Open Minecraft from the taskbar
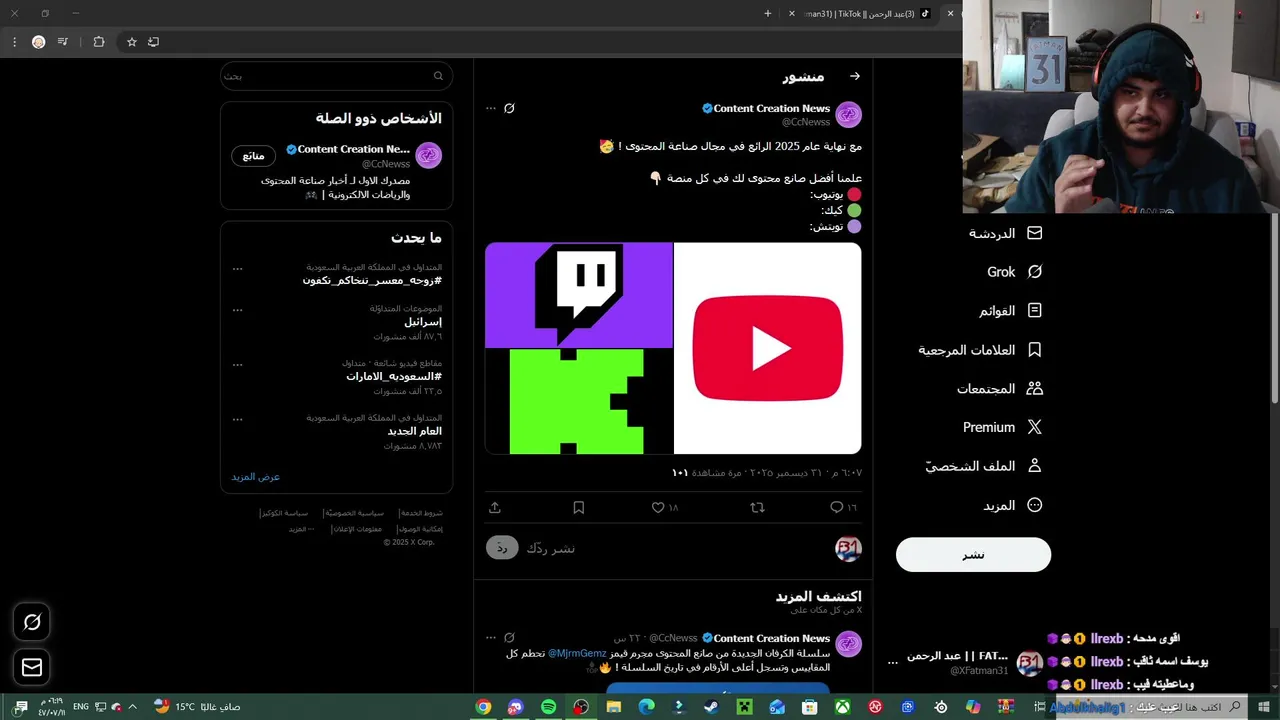Image resolution: width=1280 pixels, height=720 pixels. pyautogui.click(x=744, y=707)
